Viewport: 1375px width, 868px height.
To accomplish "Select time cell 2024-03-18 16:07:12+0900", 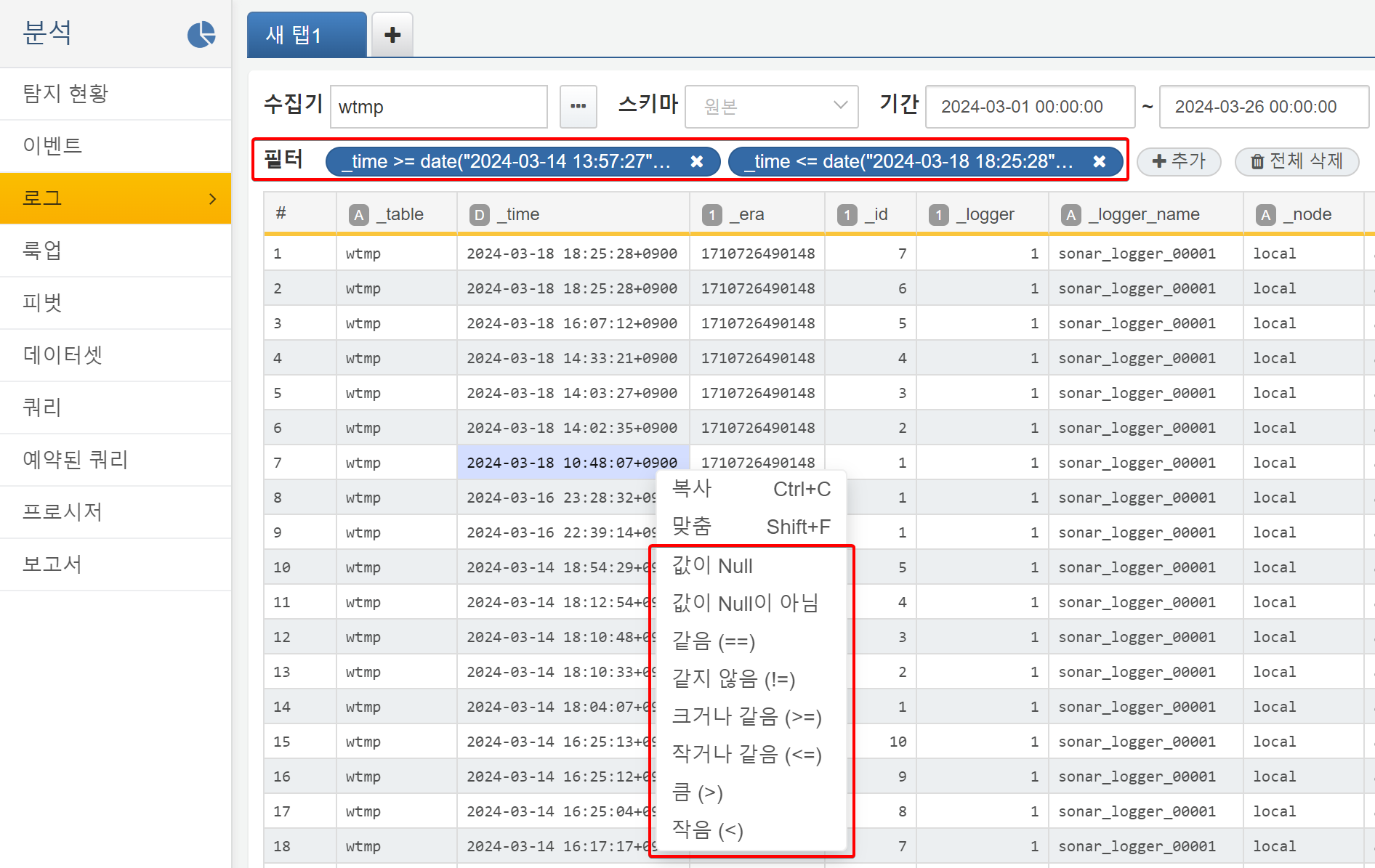I will [573, 323].
